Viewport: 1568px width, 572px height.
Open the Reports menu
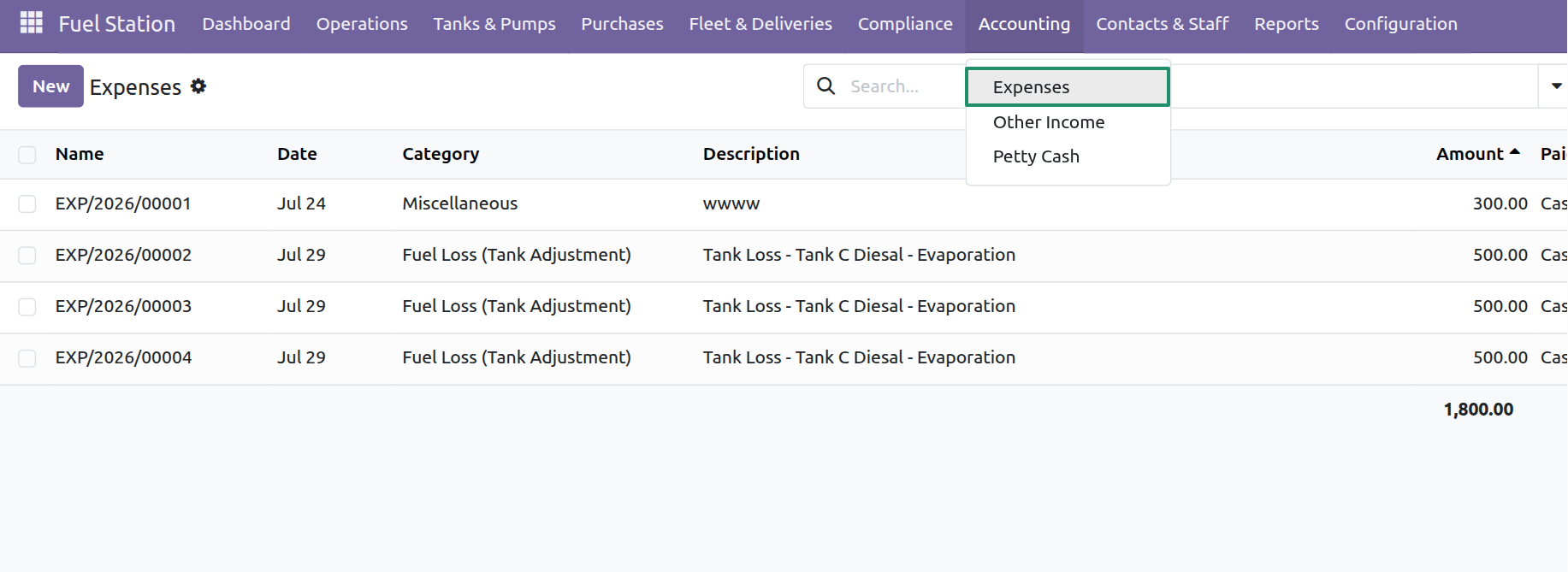(x=1286, y=24)
